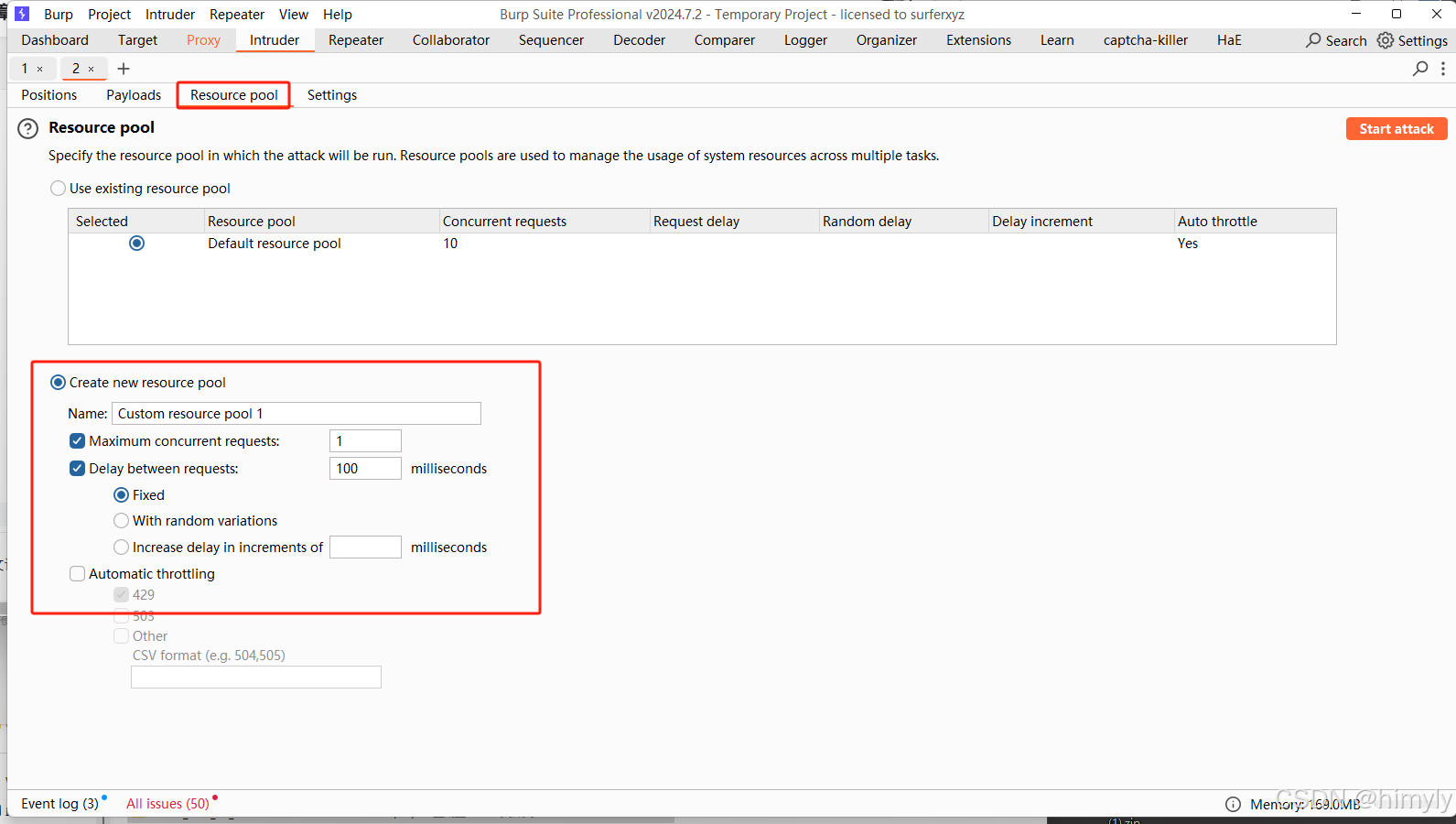Close Intruder tab 2

point(91,69)
